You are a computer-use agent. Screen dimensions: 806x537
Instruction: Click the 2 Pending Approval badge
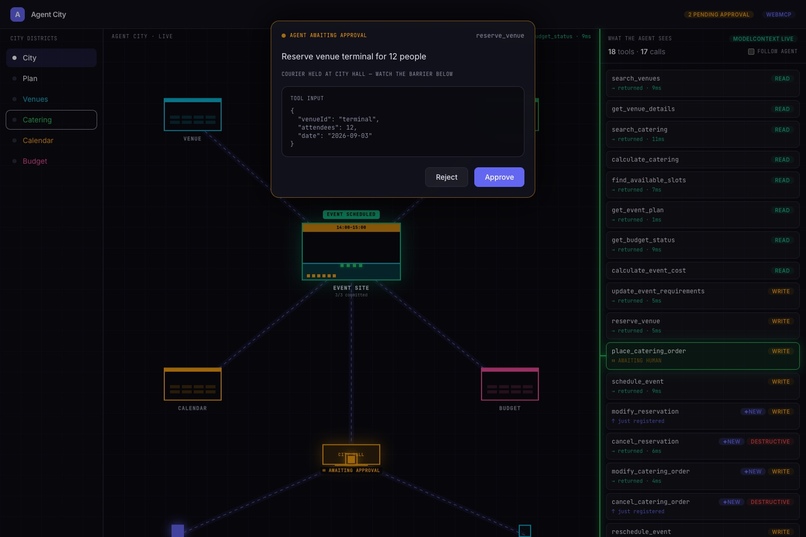(x=718, y=14)
